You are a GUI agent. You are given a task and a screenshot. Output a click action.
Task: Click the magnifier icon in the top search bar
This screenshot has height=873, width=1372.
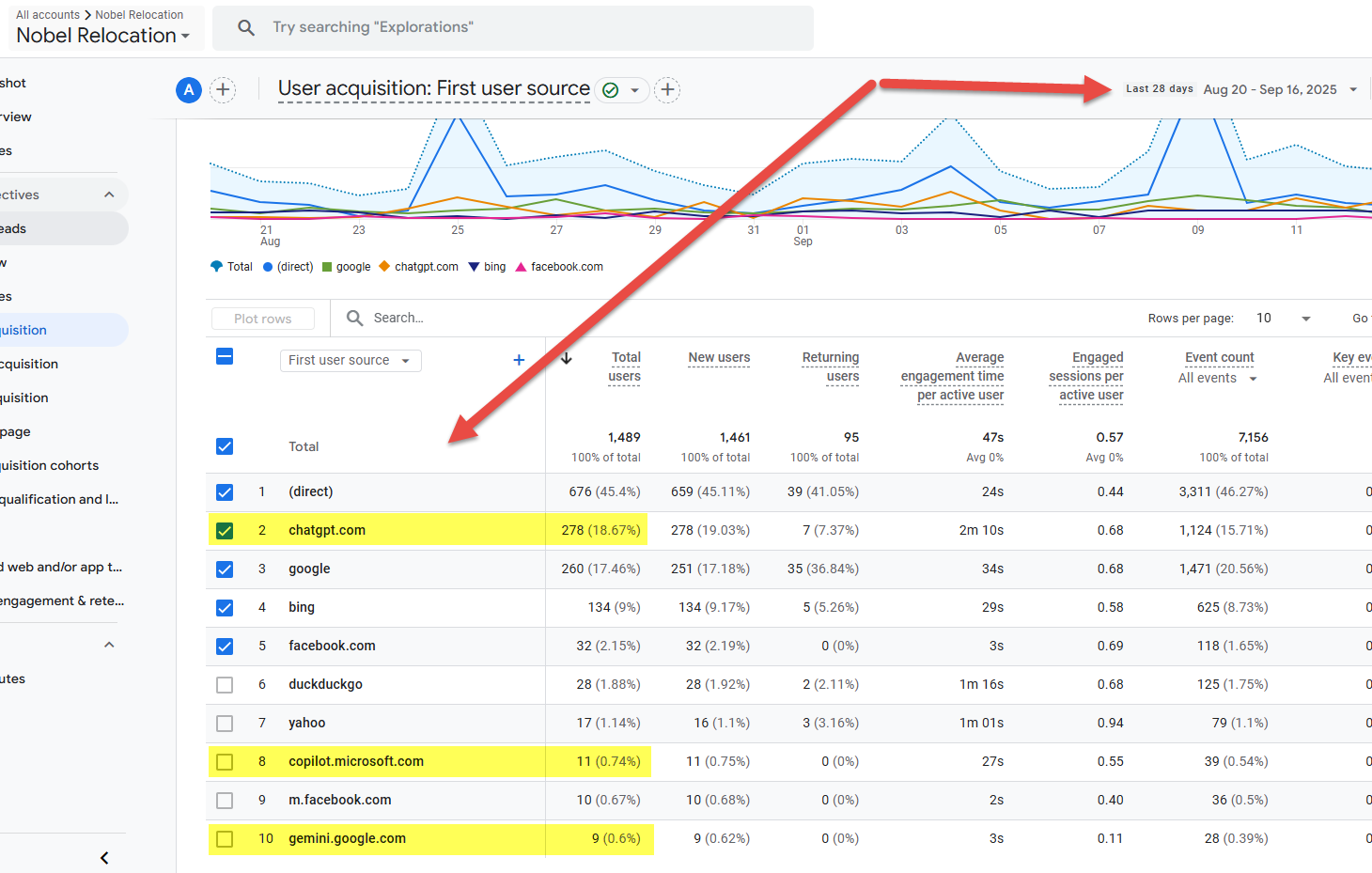[x=246, y=27]
